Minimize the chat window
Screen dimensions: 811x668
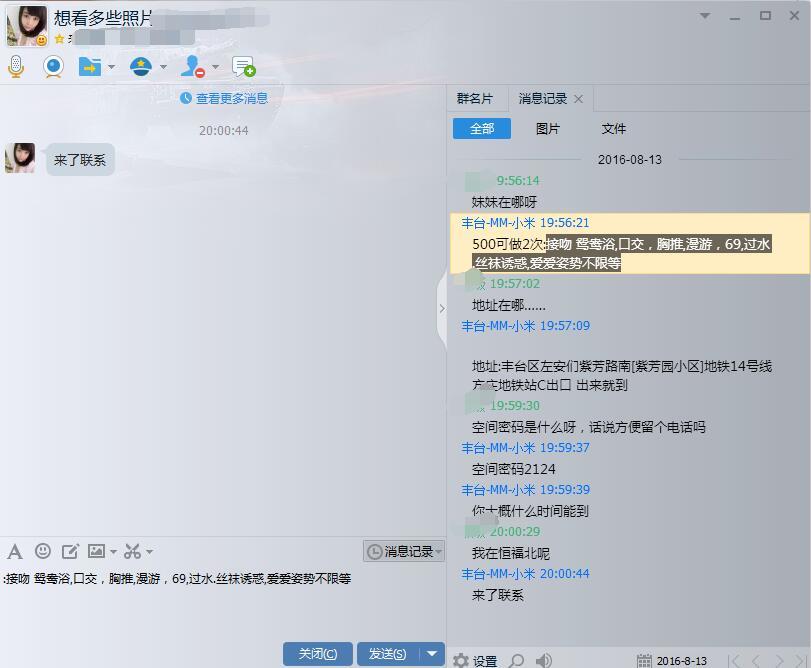734,17
